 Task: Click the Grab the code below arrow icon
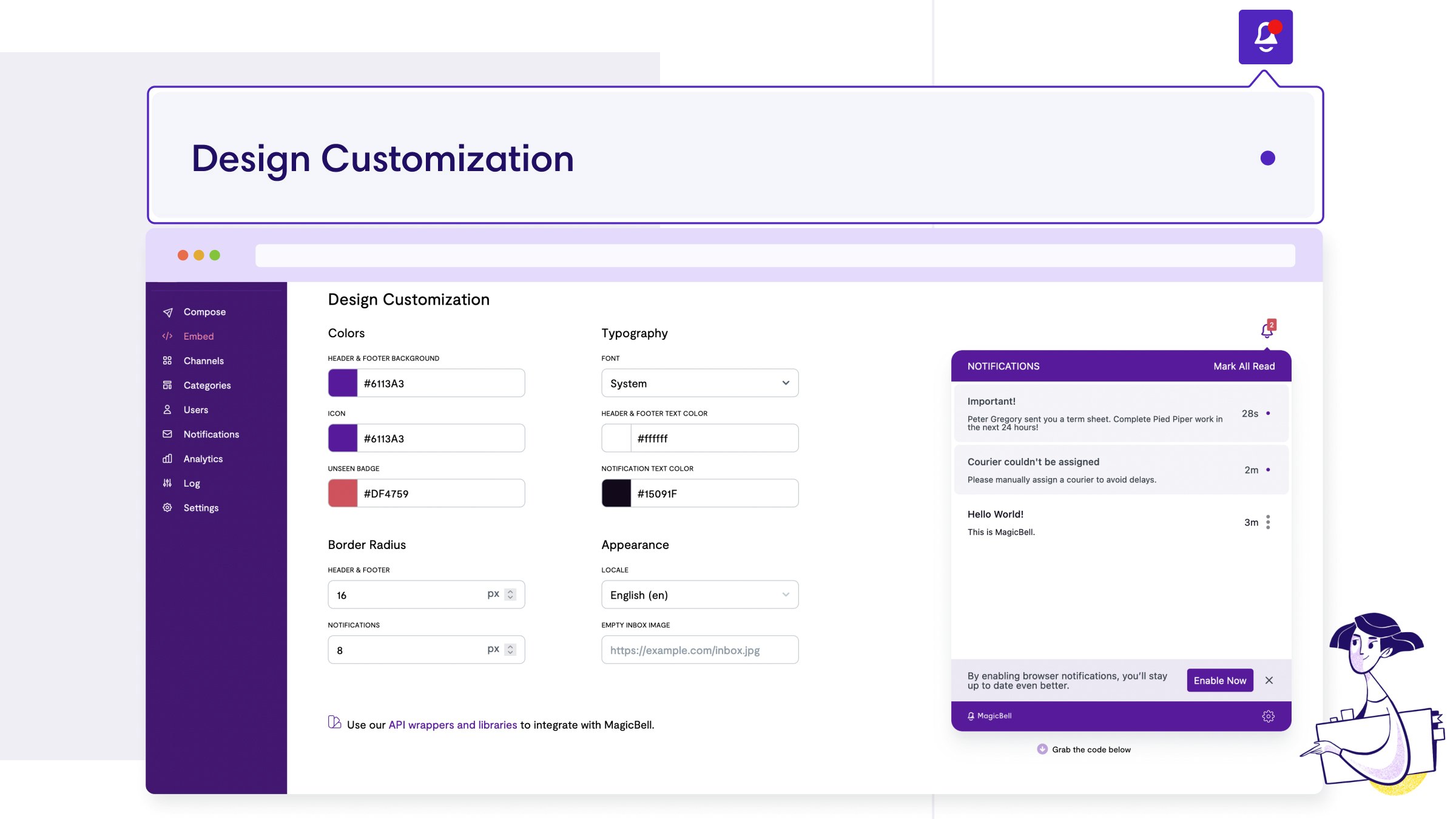[x=1042, y=749]
